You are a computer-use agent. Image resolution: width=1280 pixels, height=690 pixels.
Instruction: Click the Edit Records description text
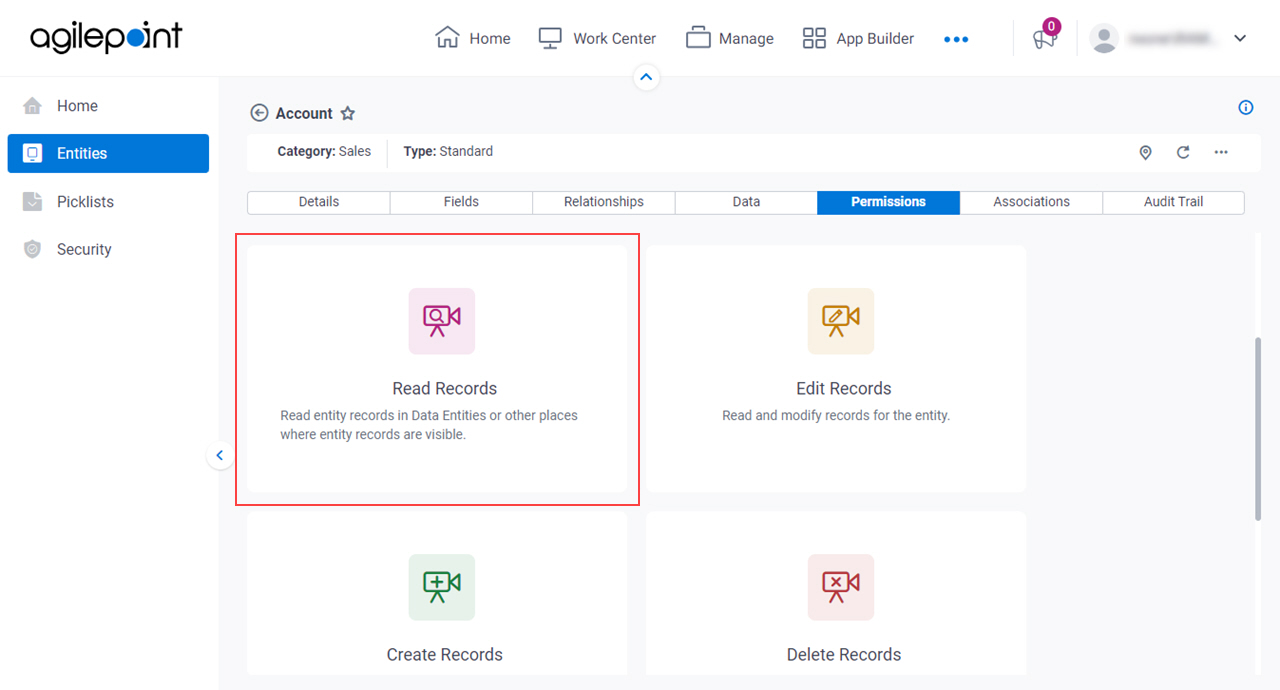(x=836, y=415)
